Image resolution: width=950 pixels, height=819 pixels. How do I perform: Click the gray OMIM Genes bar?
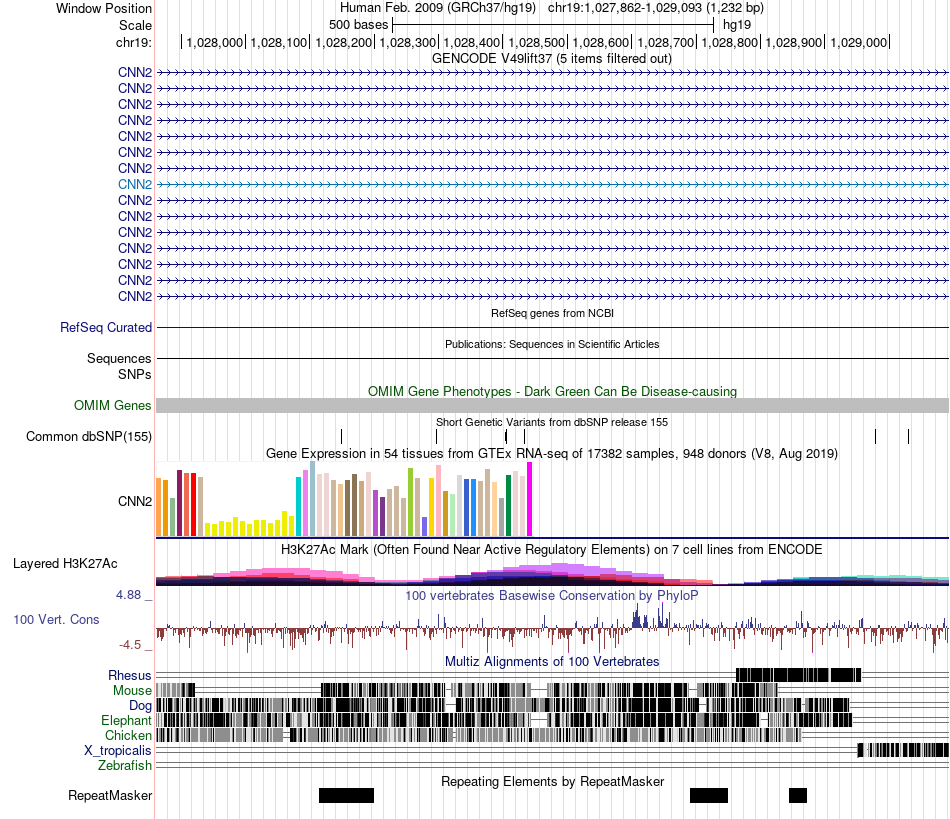[x=553, y=405]
